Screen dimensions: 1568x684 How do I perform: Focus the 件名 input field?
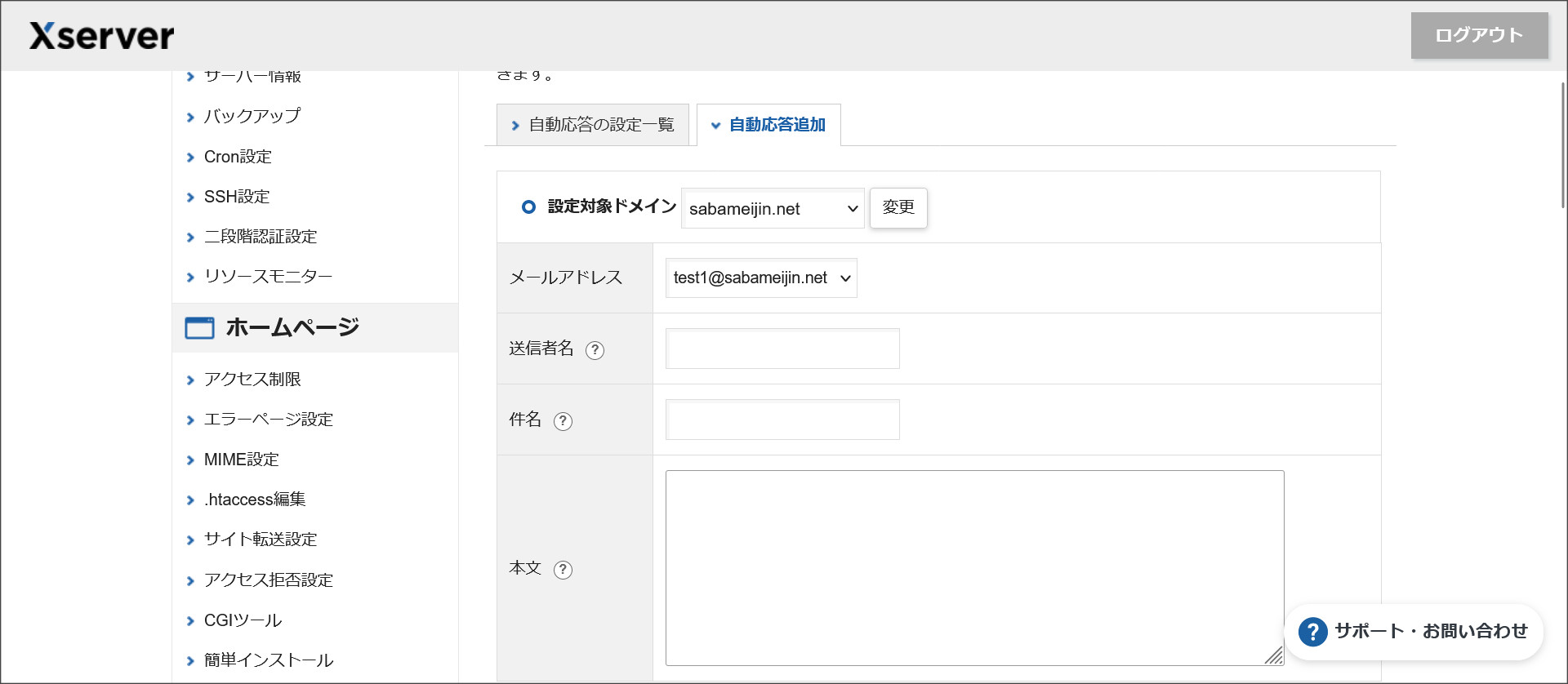coord(782,420)
